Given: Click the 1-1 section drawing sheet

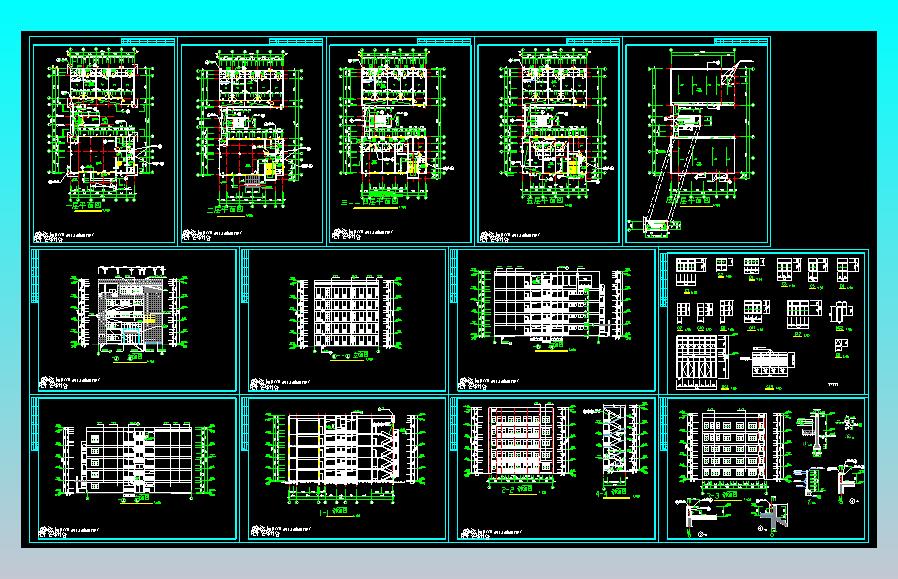Looking at the screenshot, I should click(x=346, y=469).
